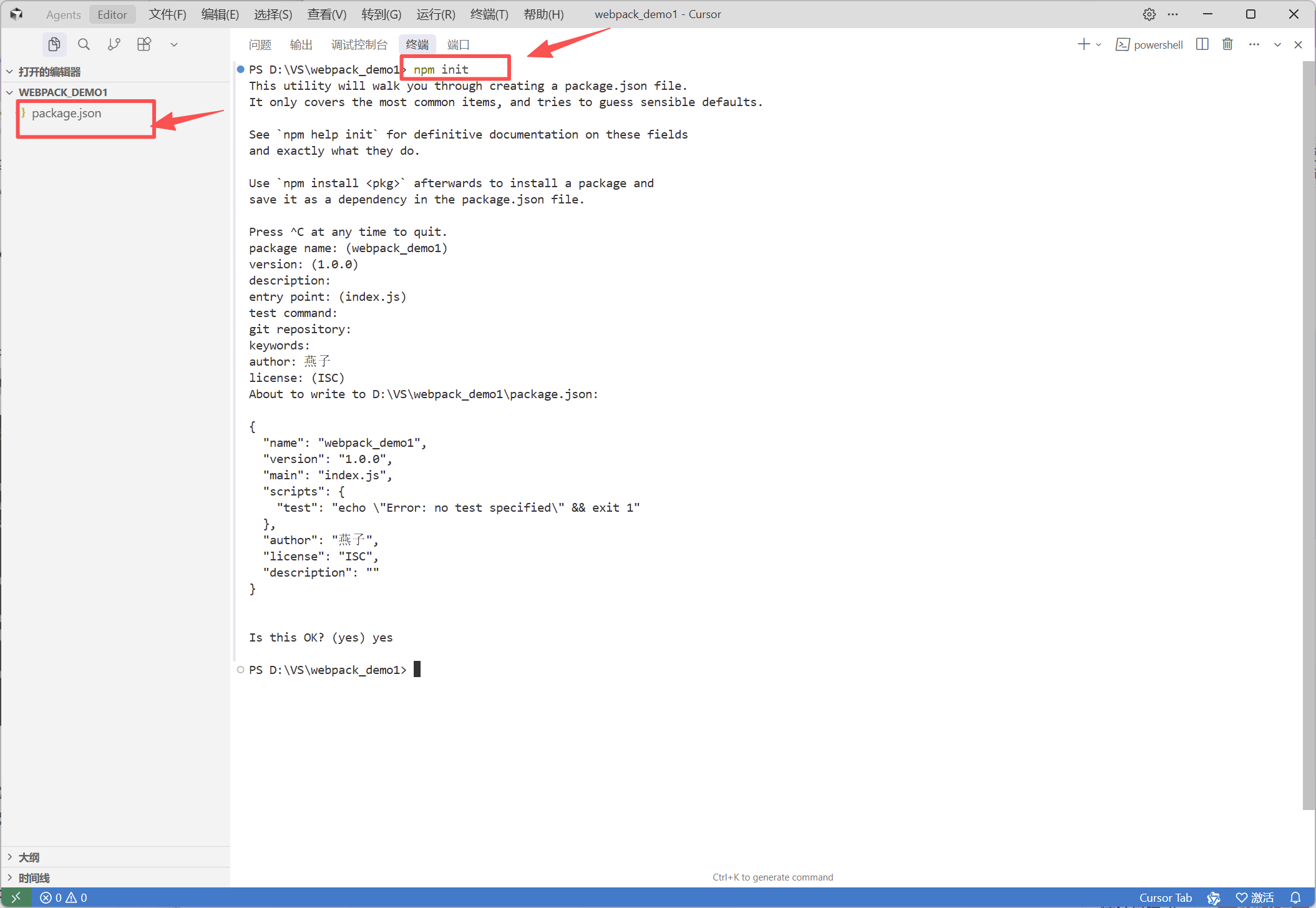The image size is (1316, 908).
Task: Switch to Agents mode
Action: tap(63, 14)
